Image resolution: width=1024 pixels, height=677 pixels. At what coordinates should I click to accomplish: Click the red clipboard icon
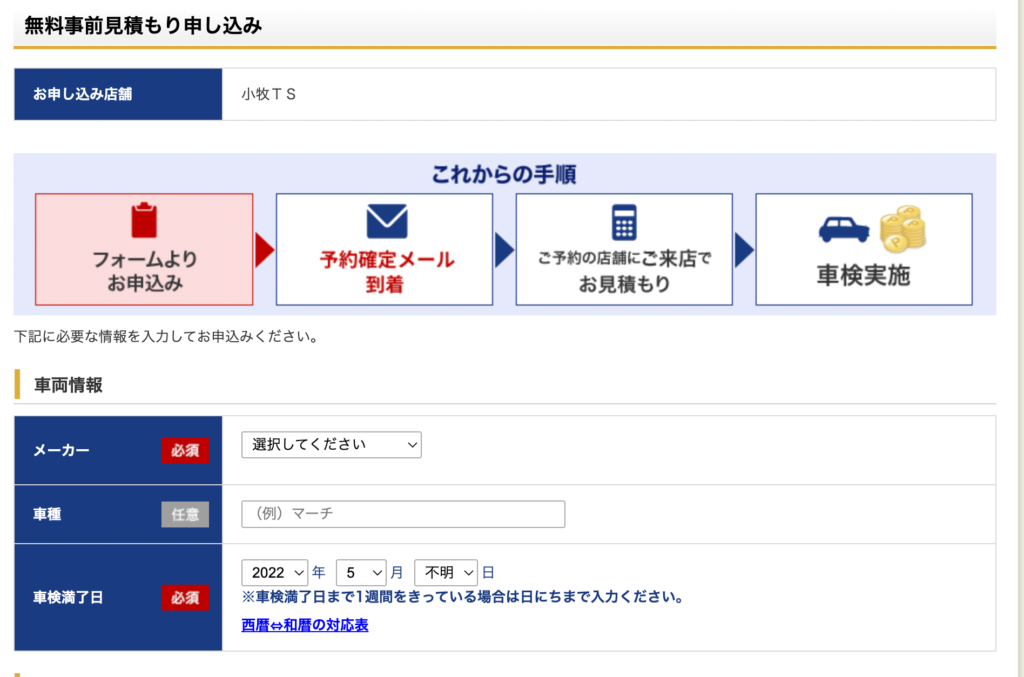[144, 221]
